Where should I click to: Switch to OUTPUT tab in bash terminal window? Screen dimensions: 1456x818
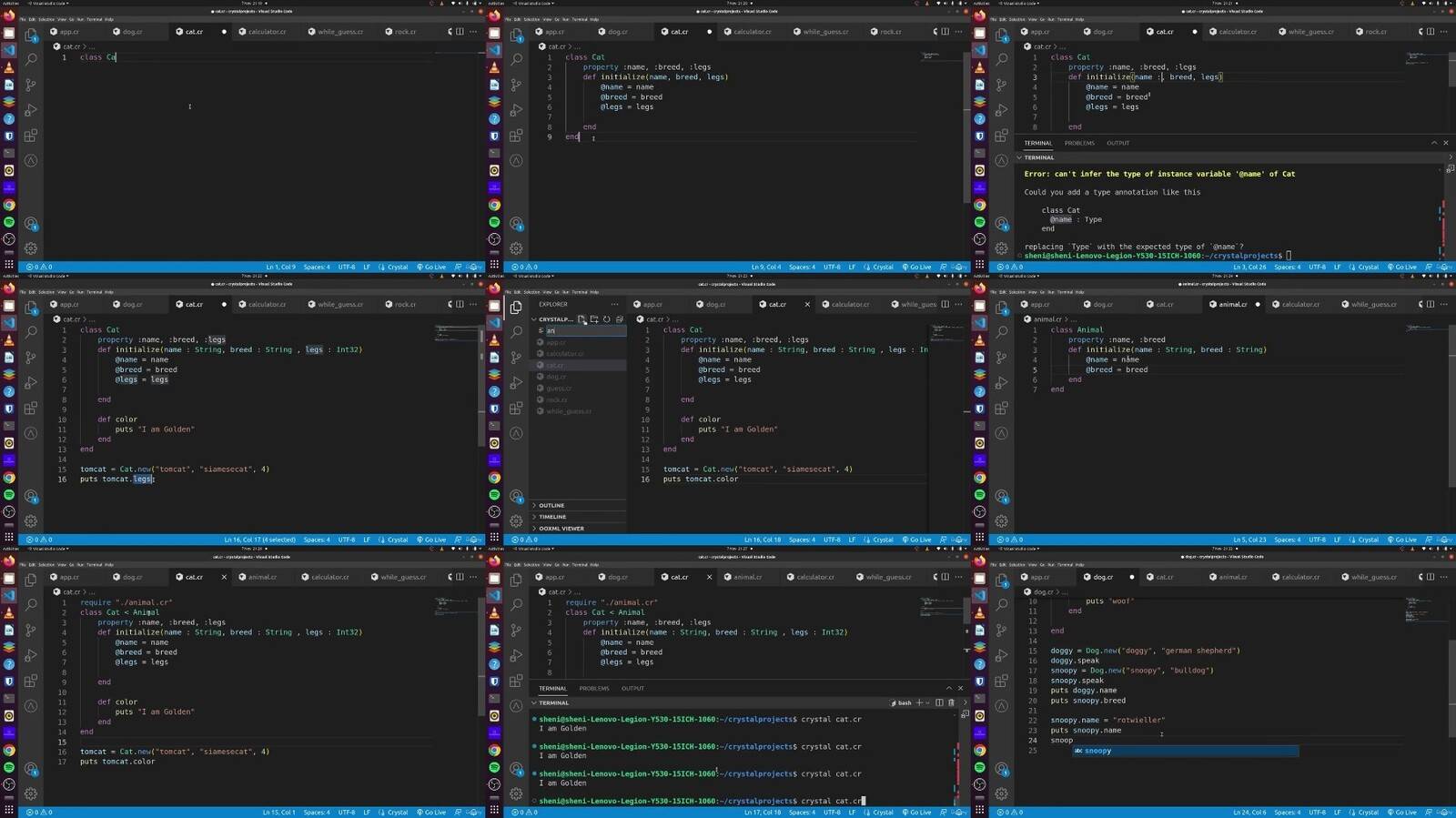632,688
